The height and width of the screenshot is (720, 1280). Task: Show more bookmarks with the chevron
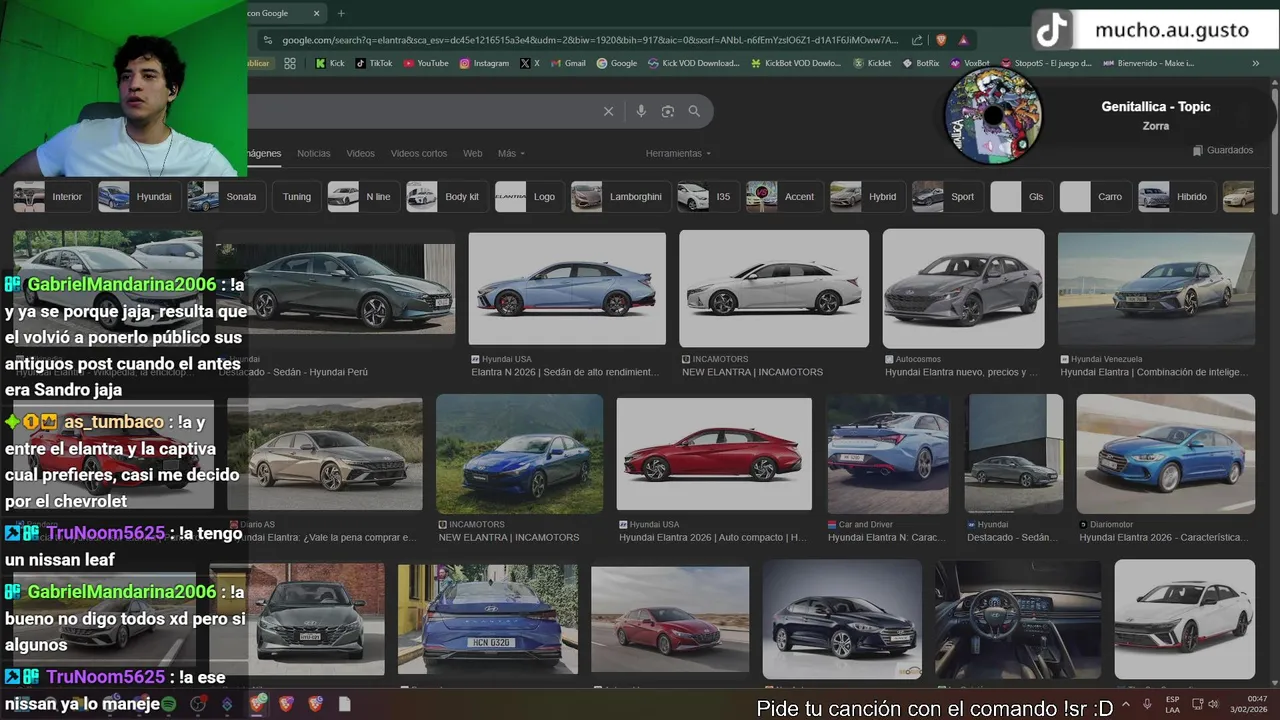pos(1256,63)
